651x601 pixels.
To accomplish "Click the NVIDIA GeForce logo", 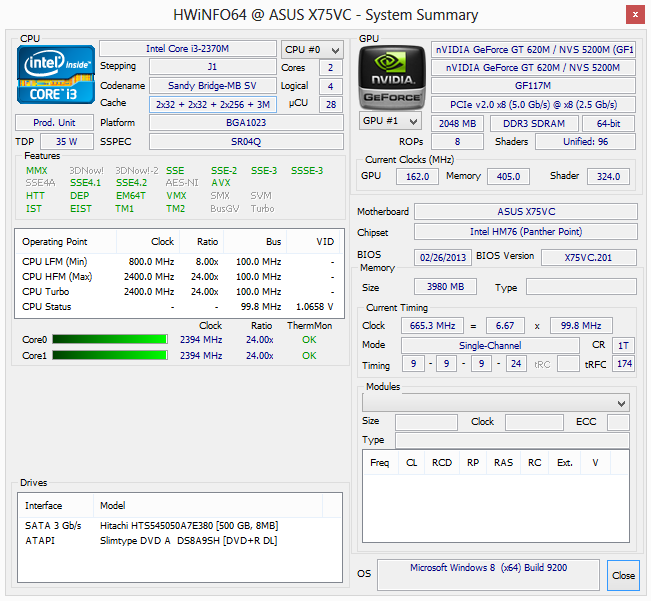I will coord(392,78).
